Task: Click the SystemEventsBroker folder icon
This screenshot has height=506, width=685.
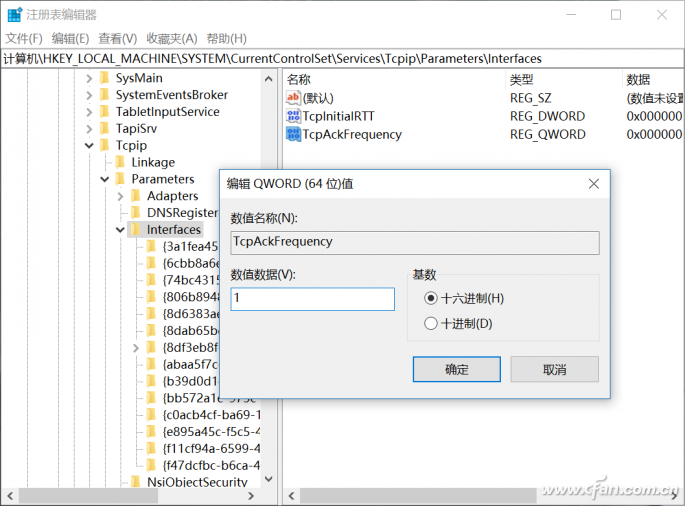Action: tap(104, 95)
